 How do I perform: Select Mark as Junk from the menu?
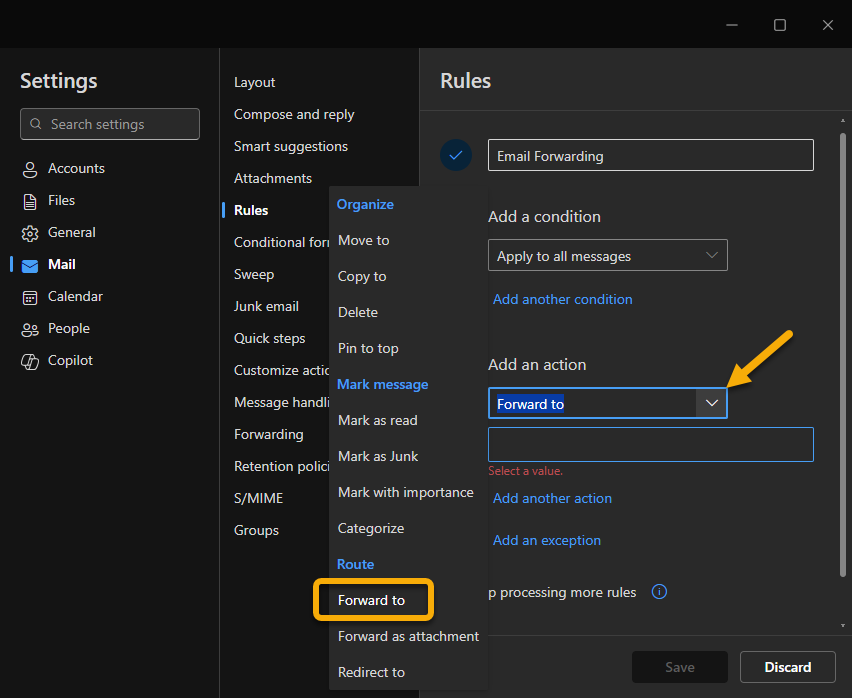point(378,456)
